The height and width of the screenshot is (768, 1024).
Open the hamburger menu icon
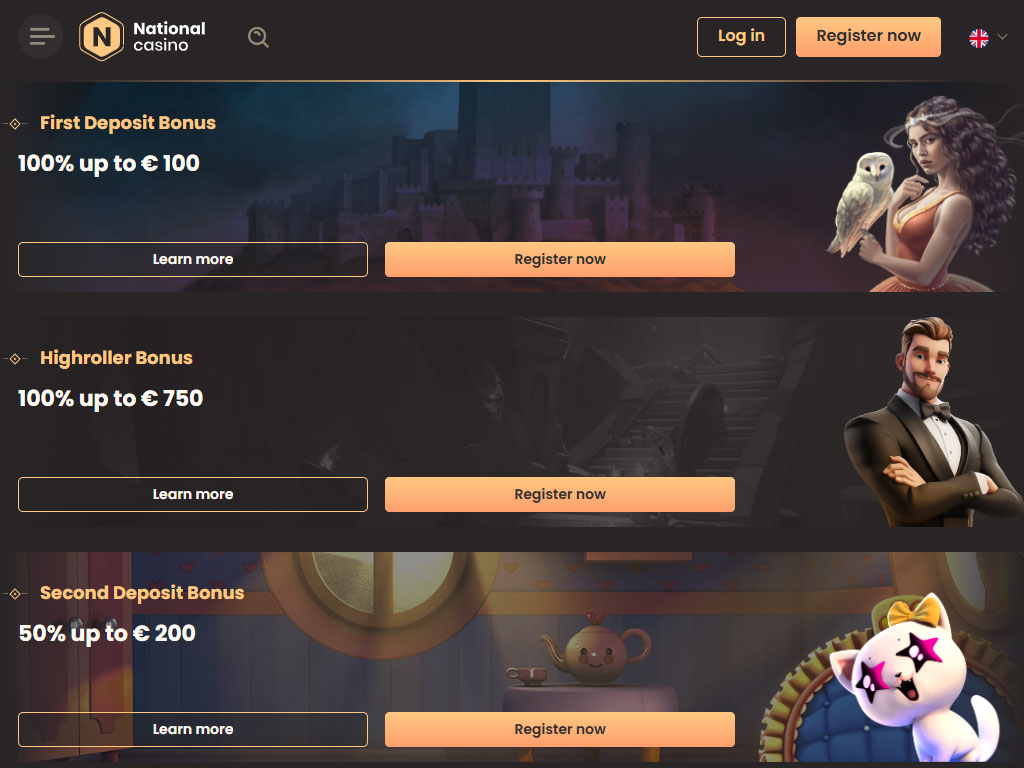tap(40, 37)
